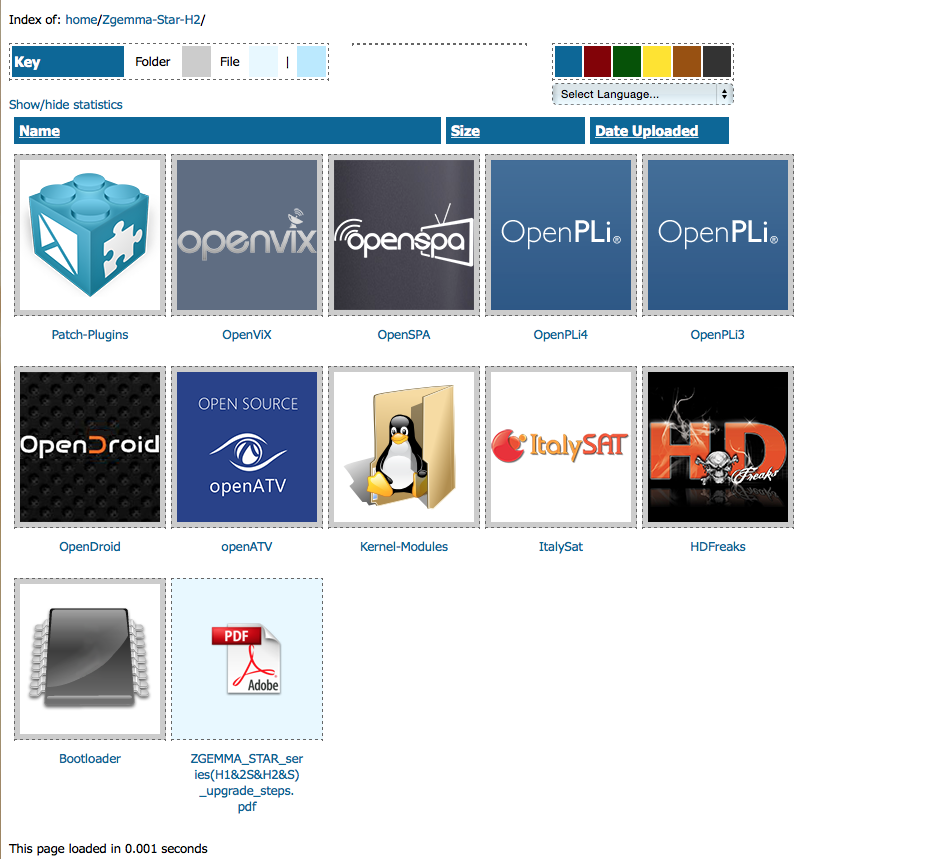The image size is (939, 859).
Task: Open the ItalySat logo thumbnail
Action: click(x=561, y=447)
